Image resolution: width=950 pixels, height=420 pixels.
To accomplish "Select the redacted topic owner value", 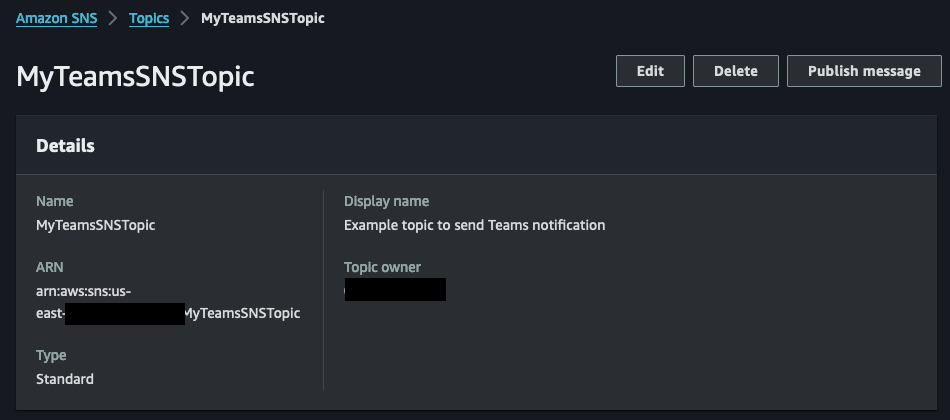I will pyautogui.click(x=395, y=290).
